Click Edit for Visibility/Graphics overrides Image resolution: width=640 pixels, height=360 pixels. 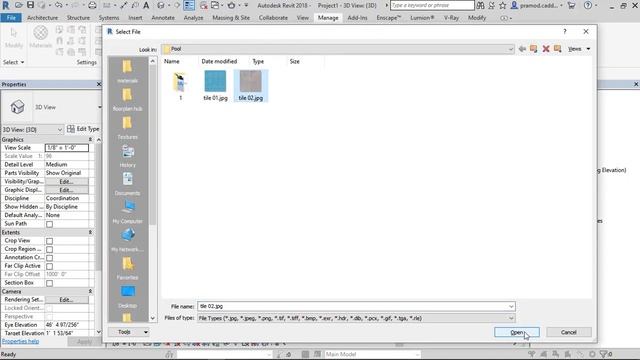point(67,182)
